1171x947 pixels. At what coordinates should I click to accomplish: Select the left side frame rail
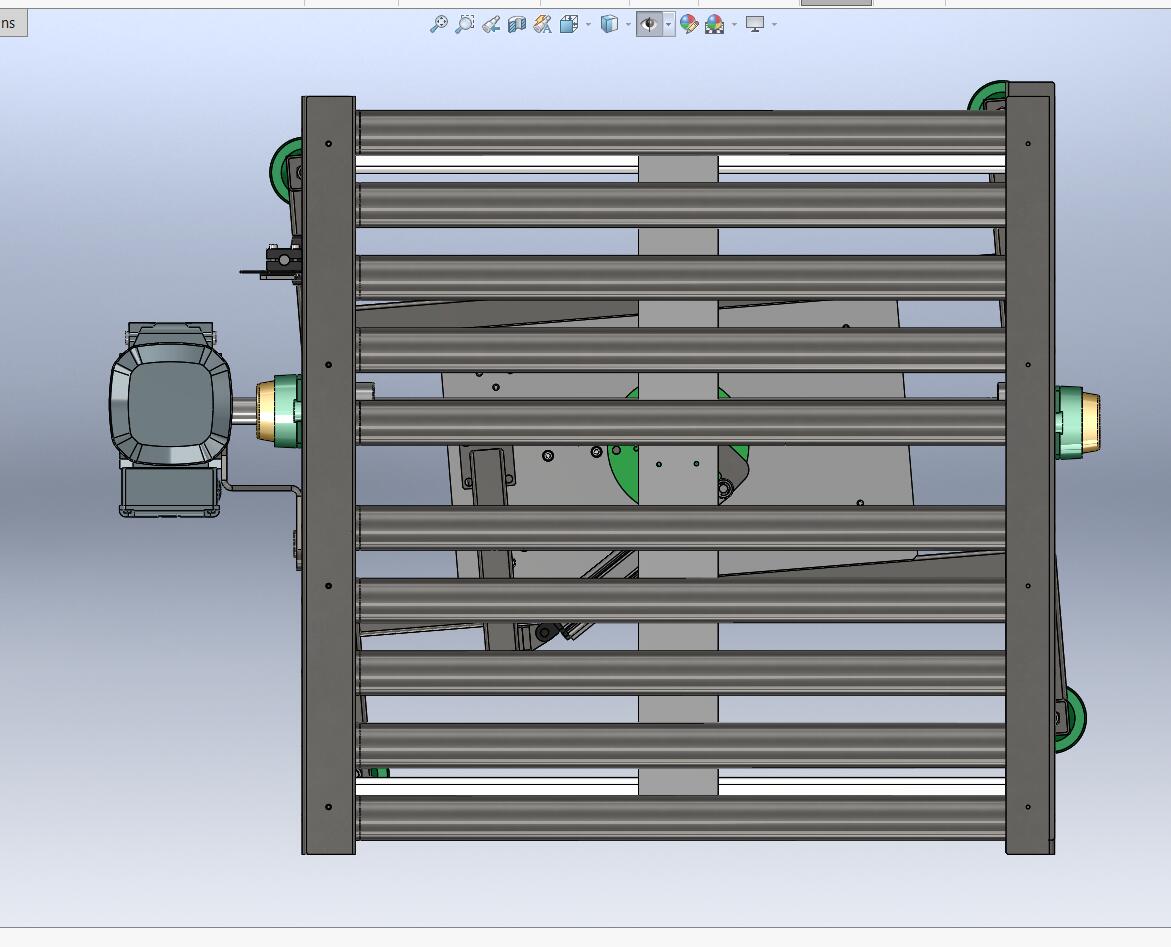(329, 475)
